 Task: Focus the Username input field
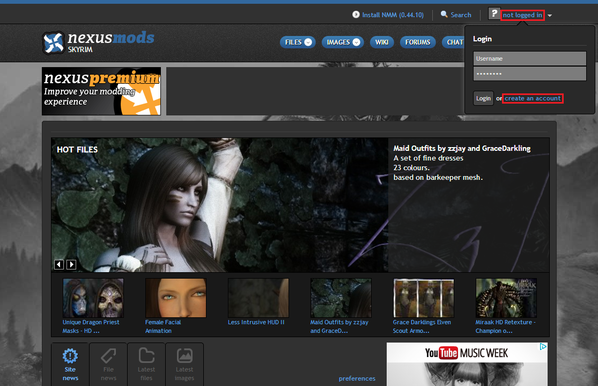530,58
